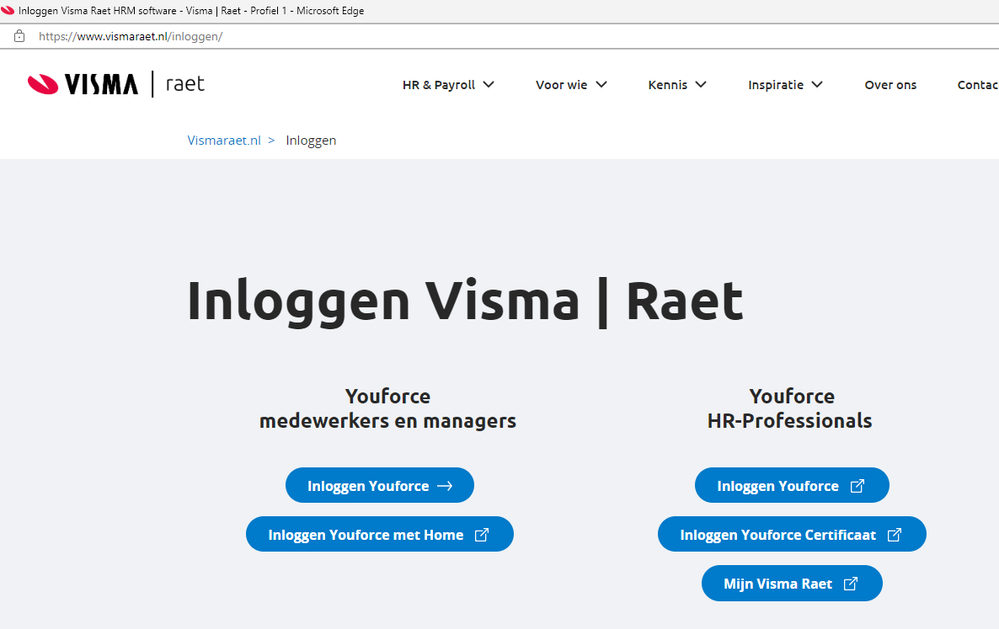Click external-link icon on HR-Professionals Inloggen Youforce

click(858, 486)
